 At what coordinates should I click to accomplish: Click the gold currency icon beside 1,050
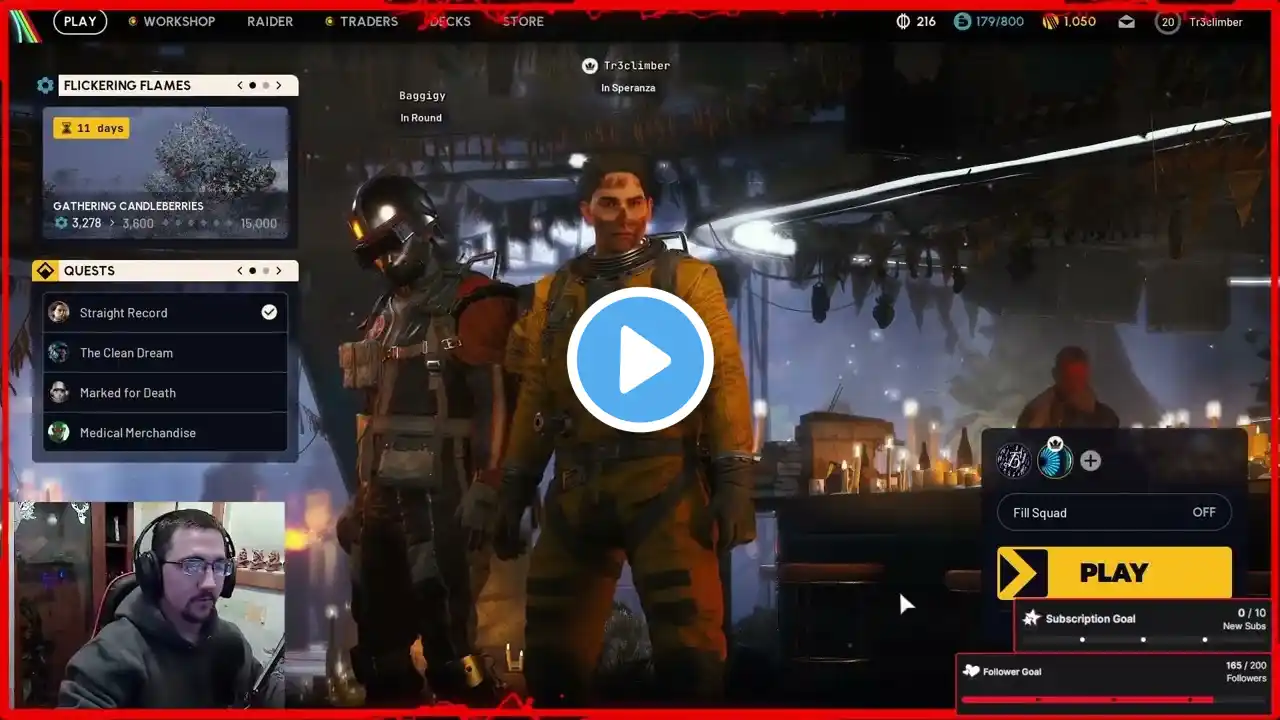coord(1050,22)
